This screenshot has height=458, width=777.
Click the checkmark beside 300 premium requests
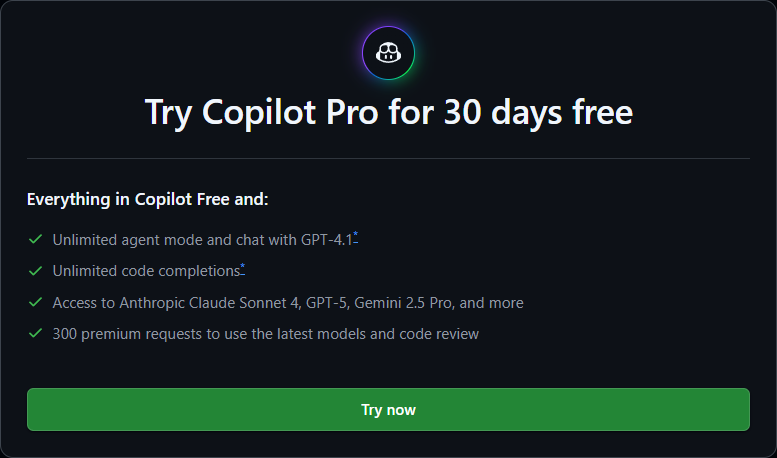pyautogui.click(x=35, y=333)
